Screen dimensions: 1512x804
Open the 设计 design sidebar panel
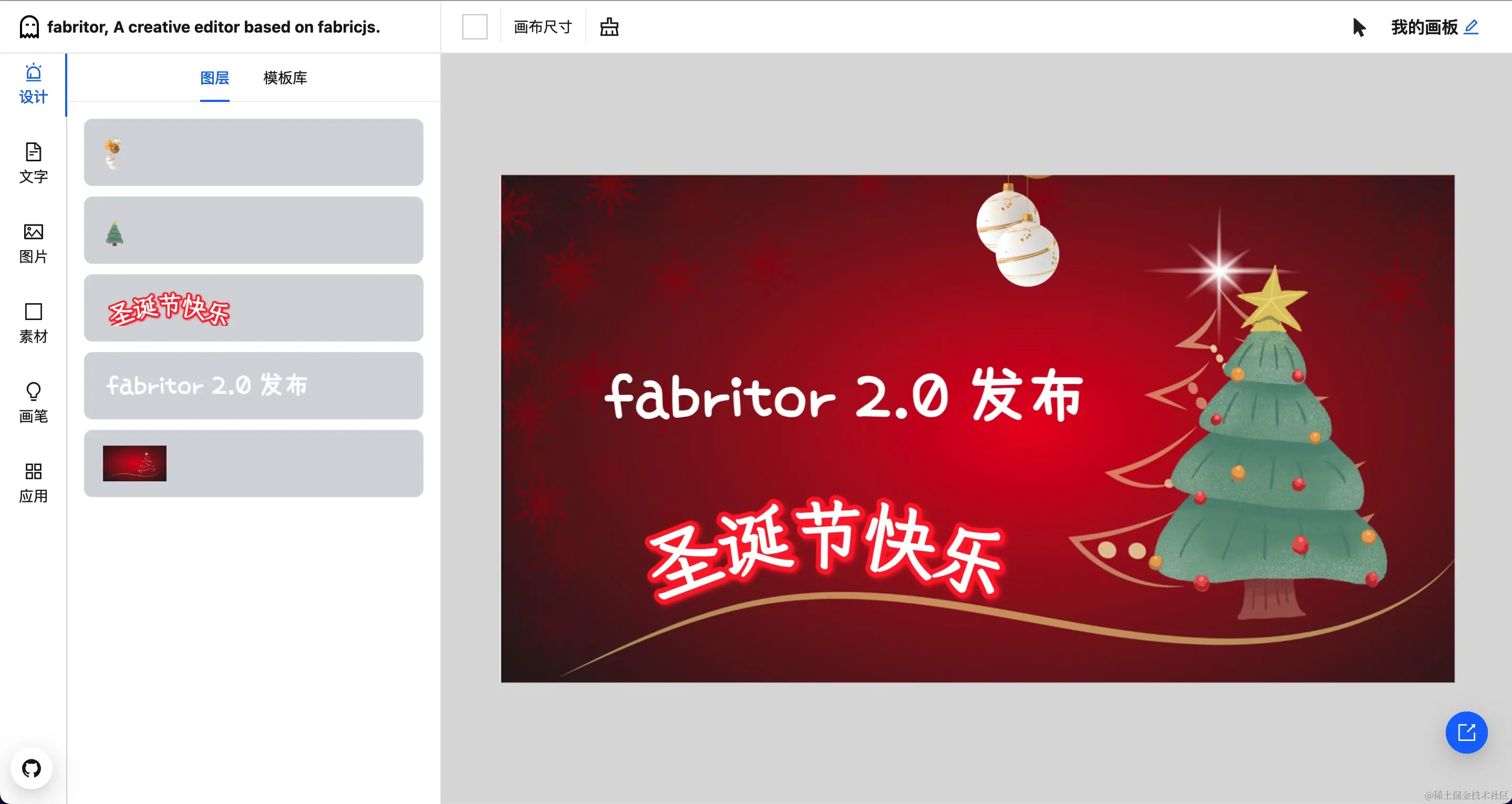point(33,84)
